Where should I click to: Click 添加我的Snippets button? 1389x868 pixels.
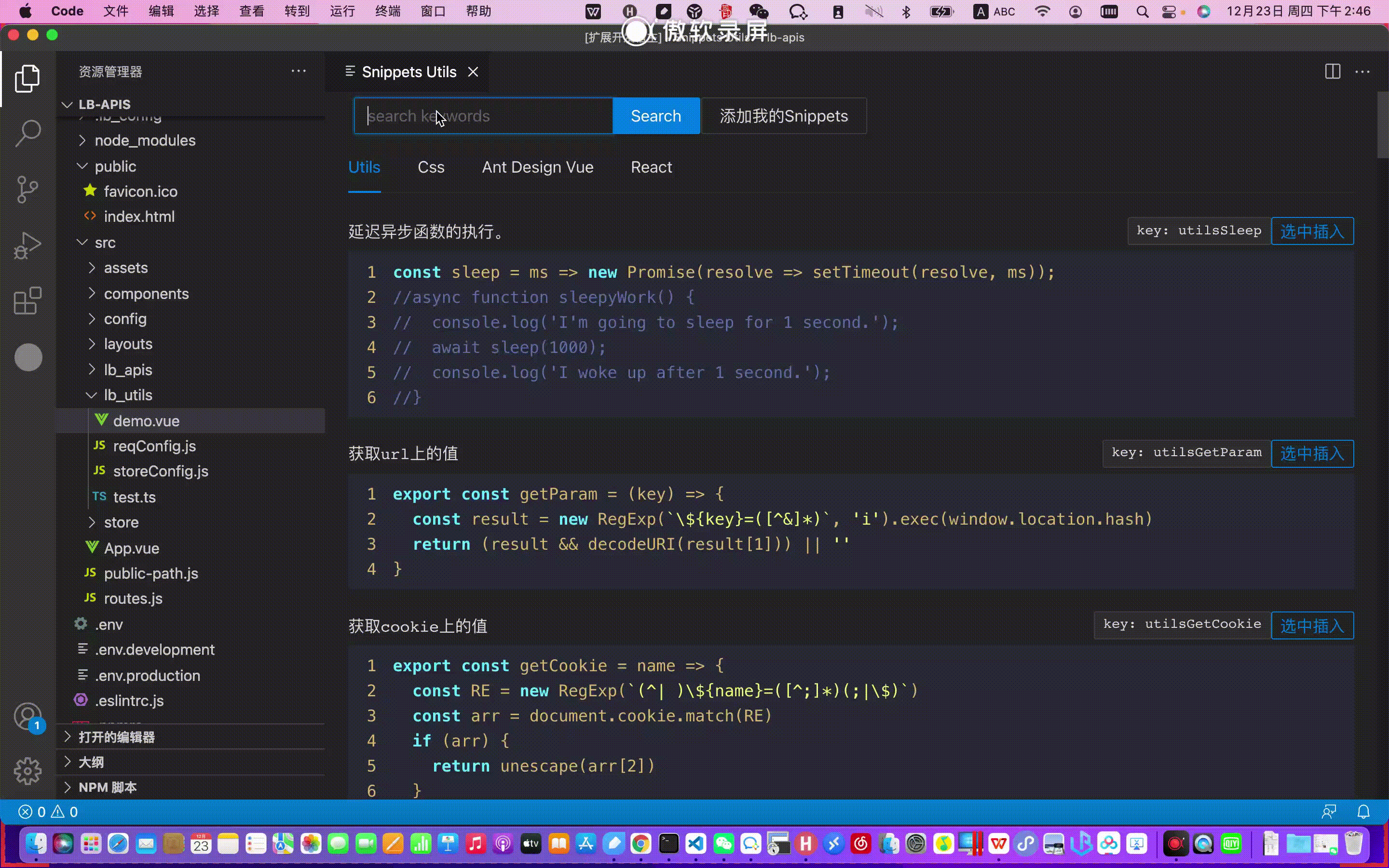[x=783, y=116]
